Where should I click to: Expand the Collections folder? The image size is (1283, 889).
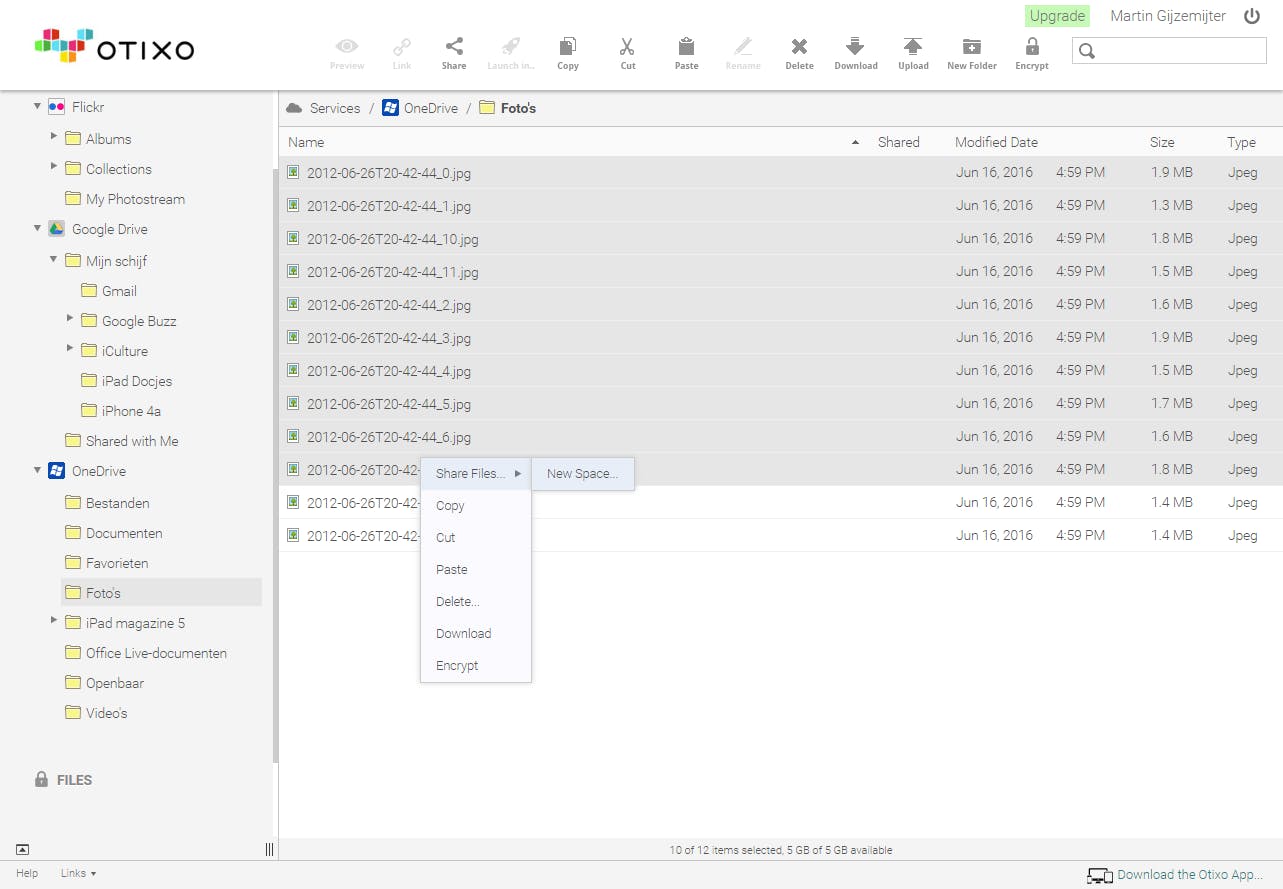[x=54, y=167]
